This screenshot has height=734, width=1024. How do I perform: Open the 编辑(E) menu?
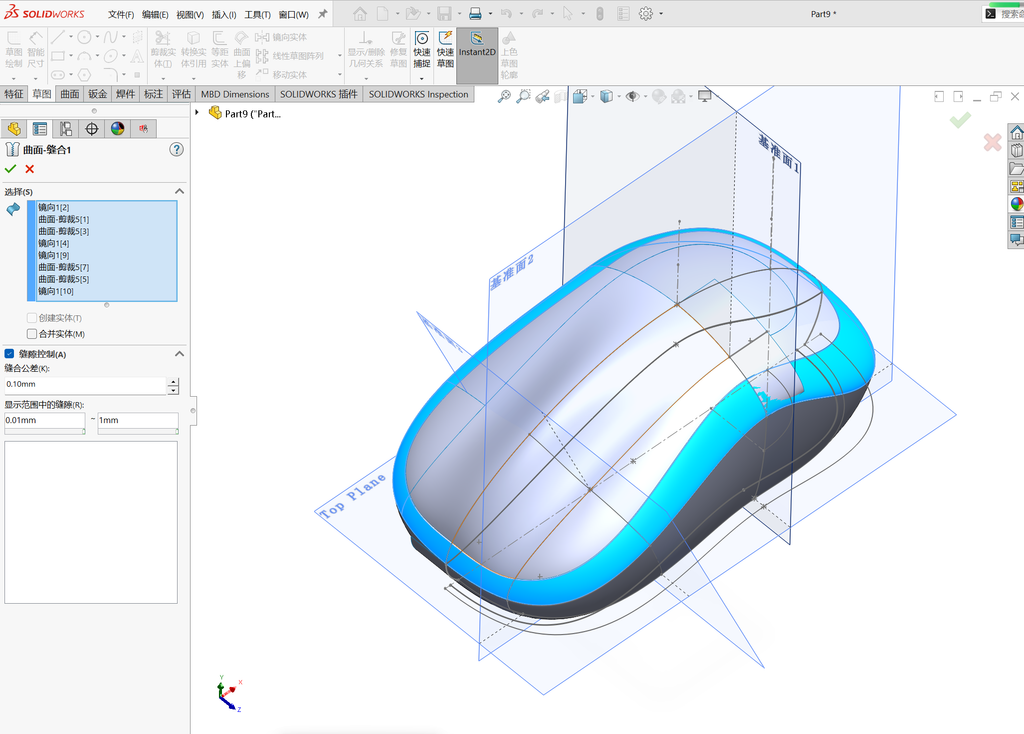(155, 14)
